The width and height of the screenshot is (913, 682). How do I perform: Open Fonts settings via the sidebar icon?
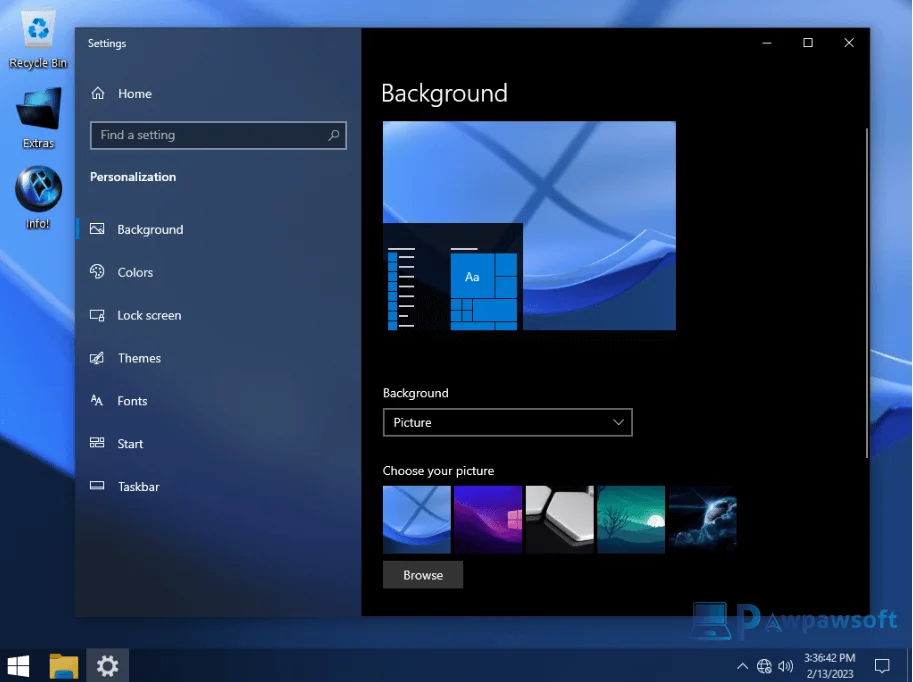point(96,400)
